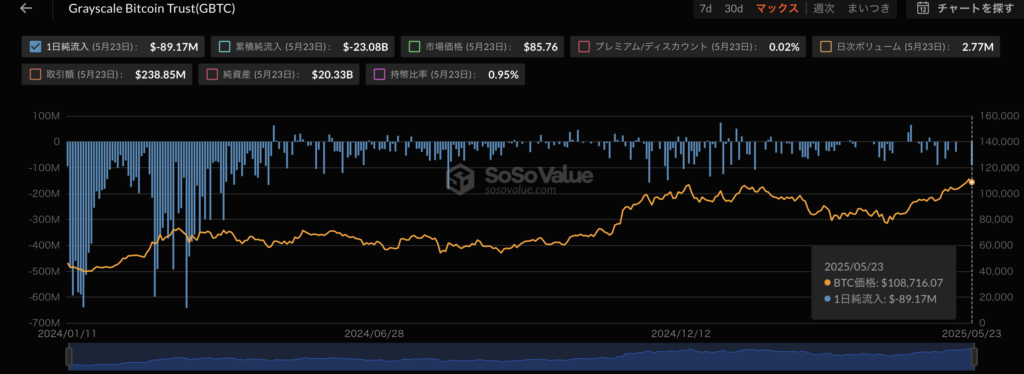
Task: Grab the right handle of range slider
Action: point(973,357)
